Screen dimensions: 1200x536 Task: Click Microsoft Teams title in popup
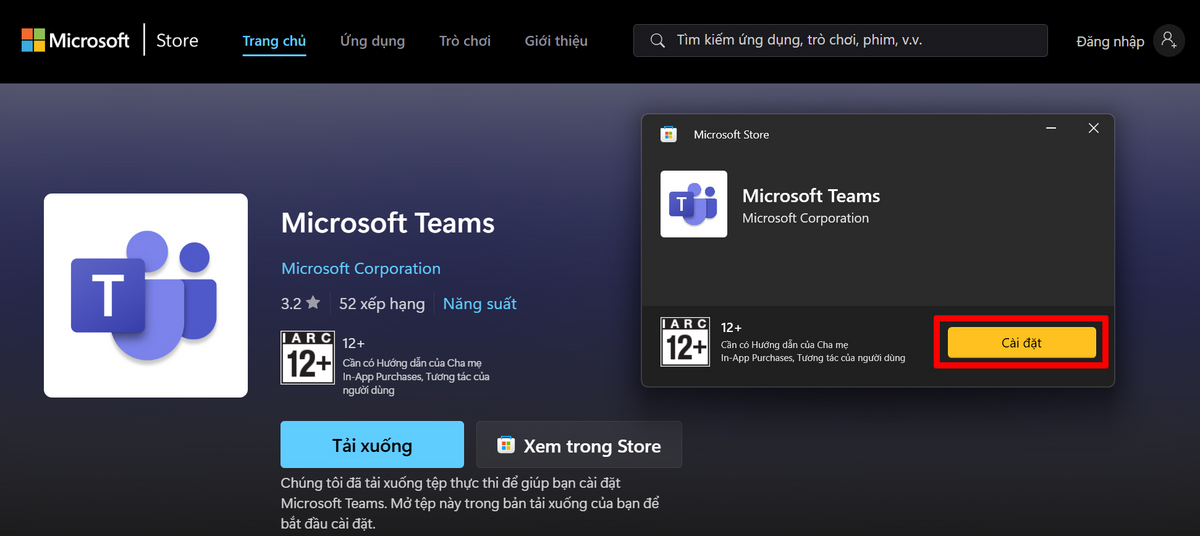811,195
